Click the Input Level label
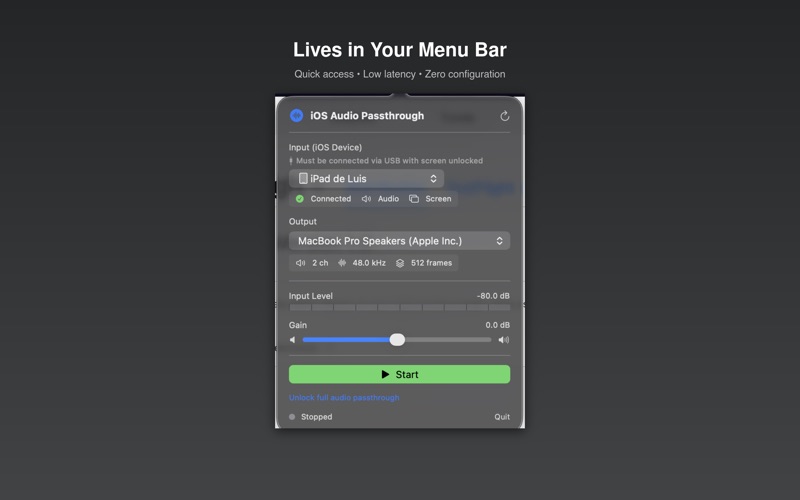The height and width of the screenshot is (500, 800). click(311, 296)
